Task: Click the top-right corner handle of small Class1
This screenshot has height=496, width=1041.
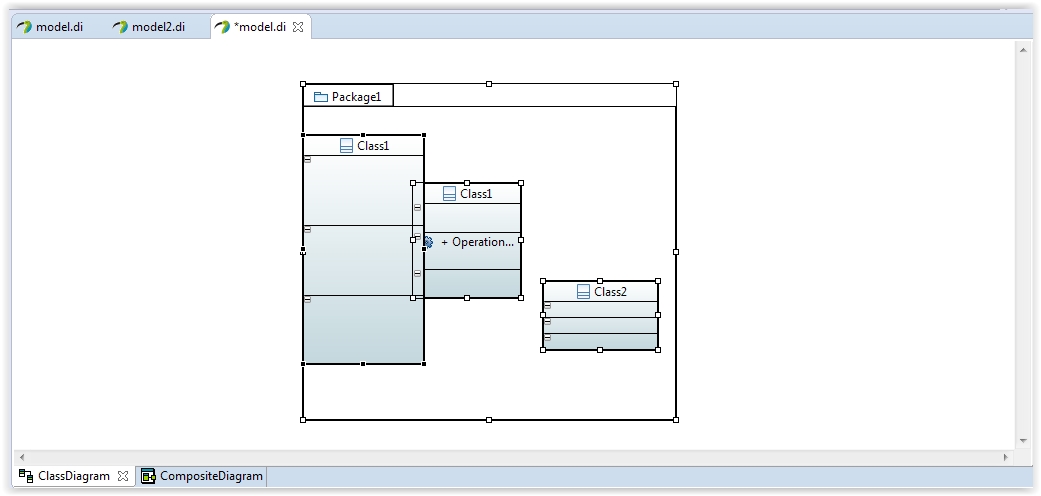Action: click(521, 183)
